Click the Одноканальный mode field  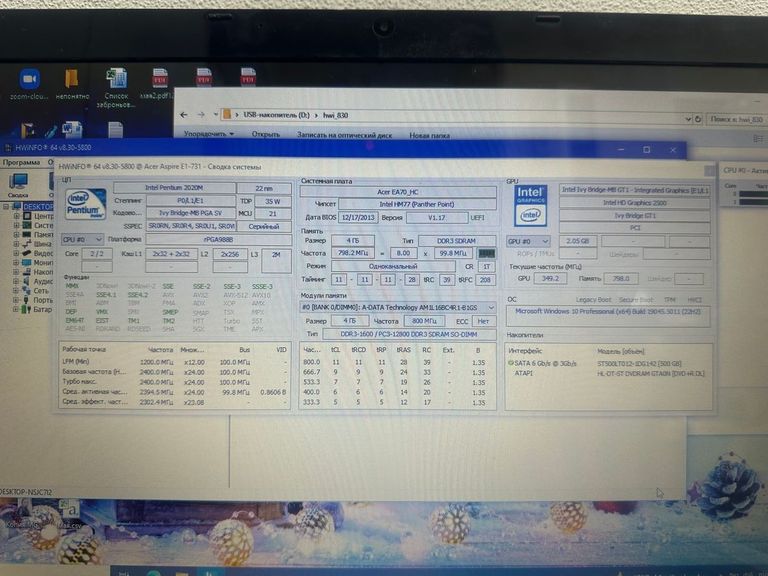coord(393,266)
